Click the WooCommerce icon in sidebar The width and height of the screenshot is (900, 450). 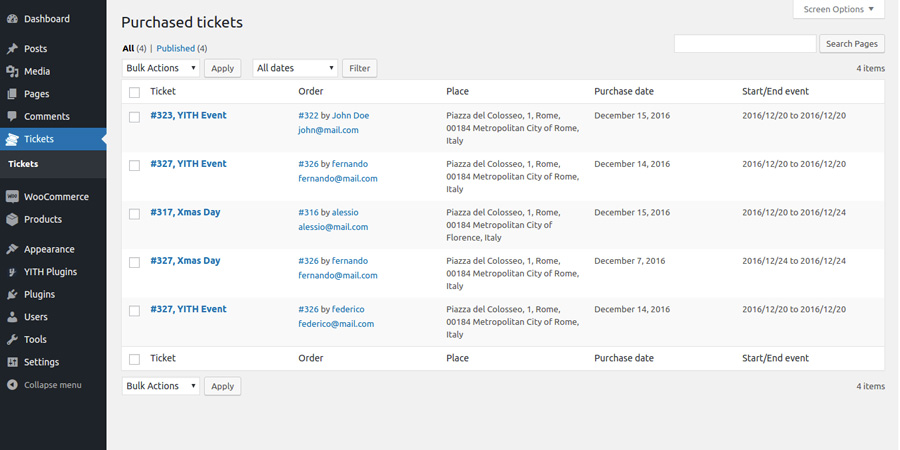(x=12, y=197)
